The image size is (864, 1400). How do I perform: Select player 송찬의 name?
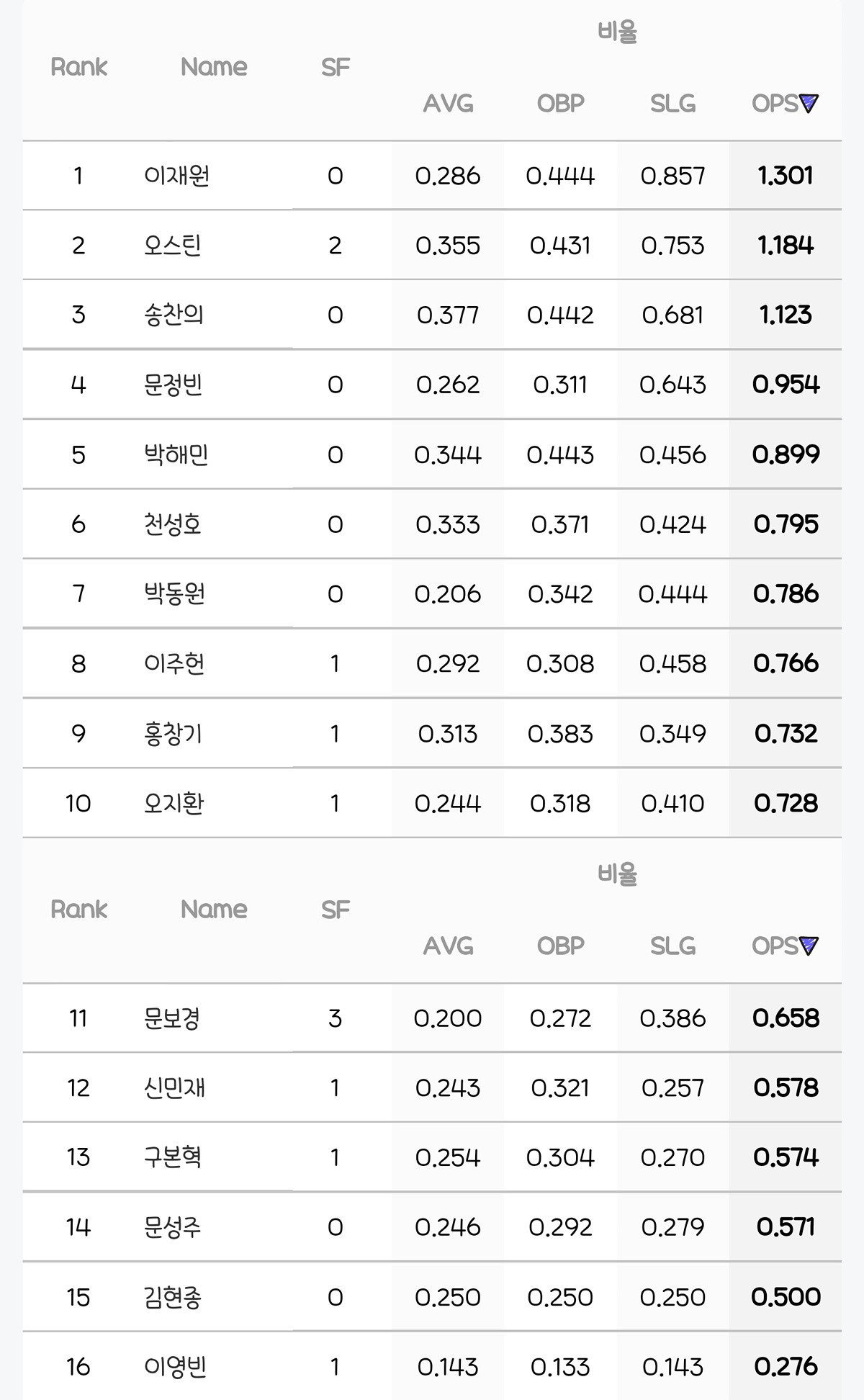174,315
